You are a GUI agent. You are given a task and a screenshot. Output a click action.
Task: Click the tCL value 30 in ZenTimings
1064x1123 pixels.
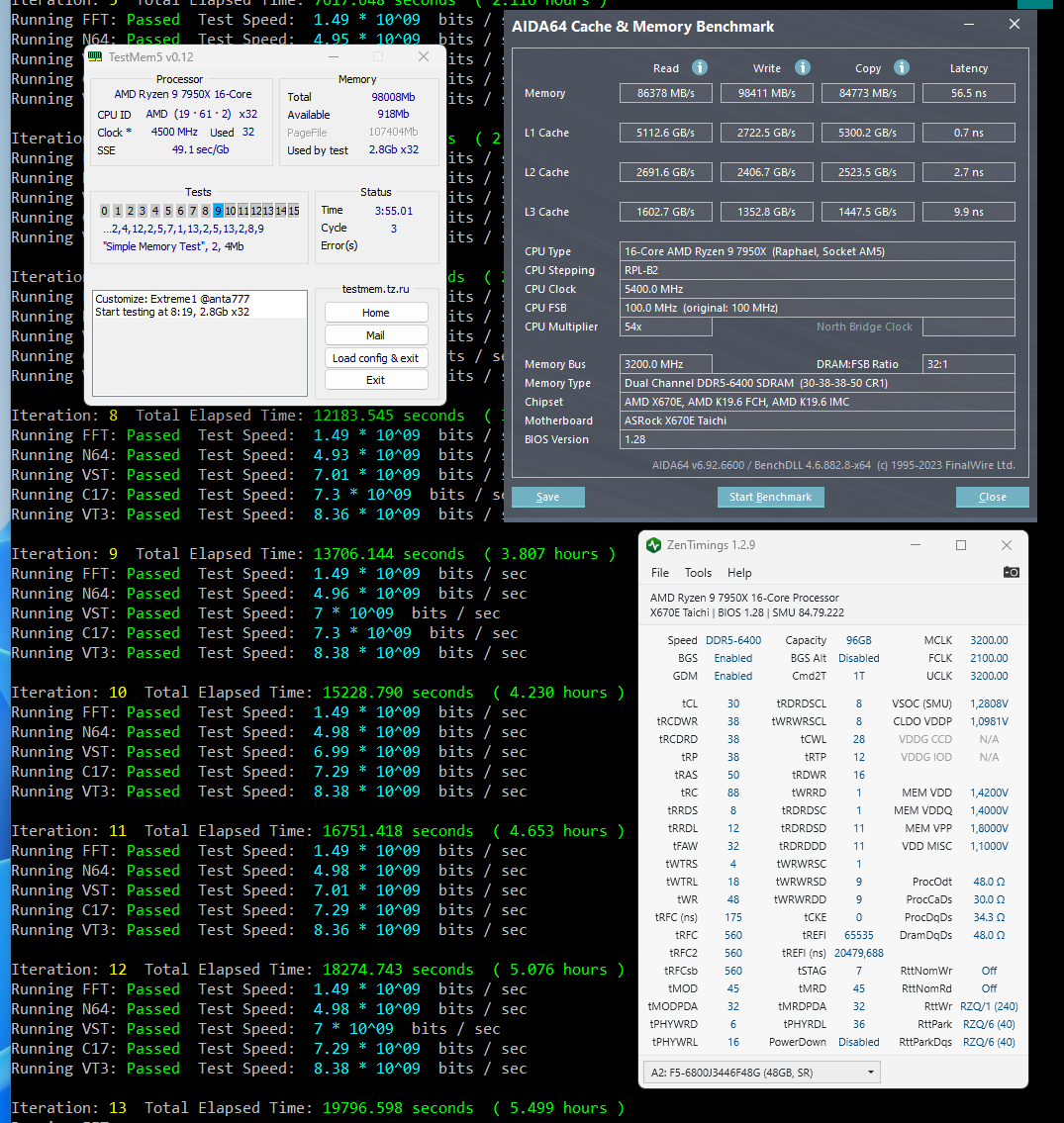[x=733, y=703]
